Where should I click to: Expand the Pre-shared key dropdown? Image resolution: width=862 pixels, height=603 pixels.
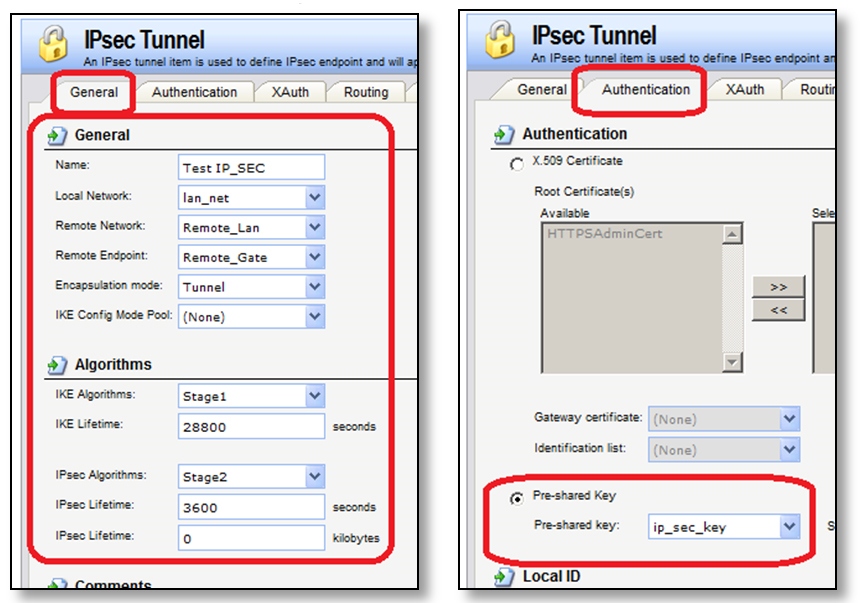pyautogui.click(x=790, y=526)
